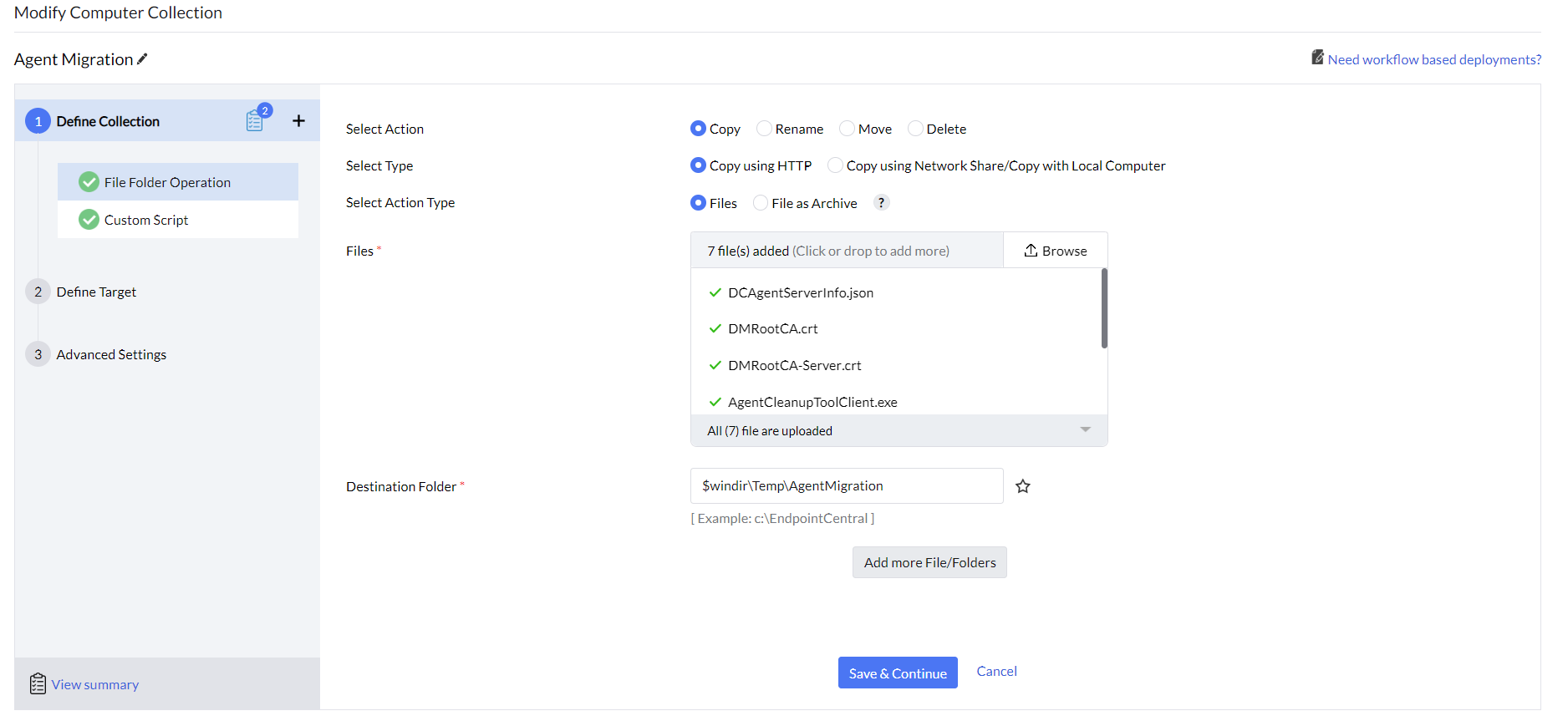Click the pencil icon beside Agent Migration
Viewport: 1568px width, 716px height.
click(x=143, y=58)
